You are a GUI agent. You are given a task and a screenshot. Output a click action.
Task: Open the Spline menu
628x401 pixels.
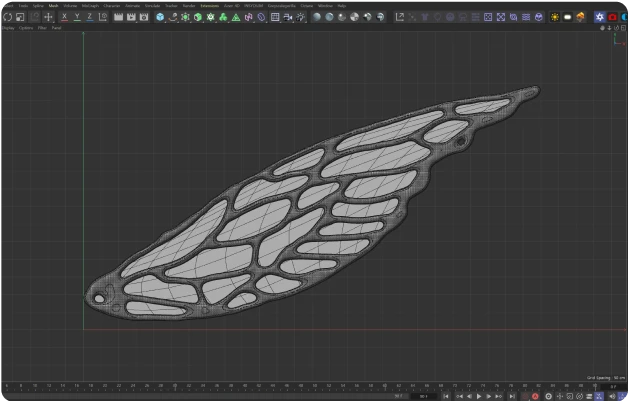tap(38, 6)
